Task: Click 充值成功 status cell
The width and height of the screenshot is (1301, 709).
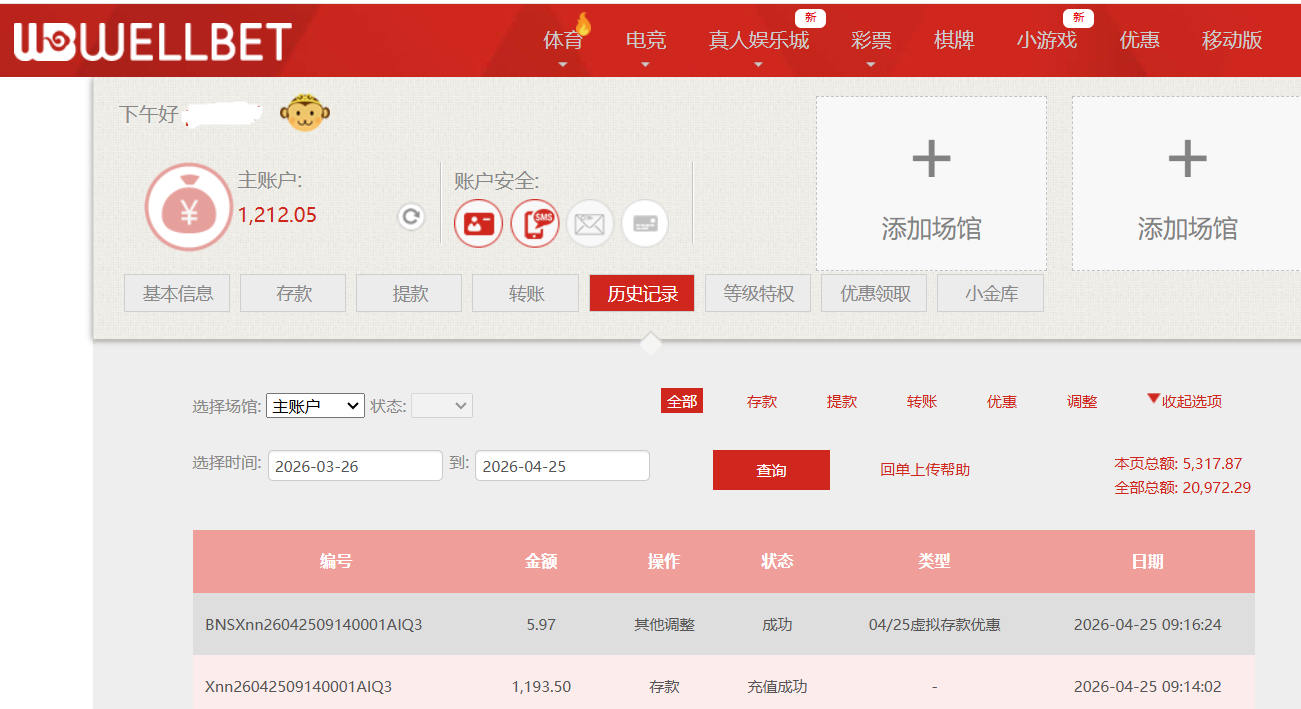Action: point(777,686)
